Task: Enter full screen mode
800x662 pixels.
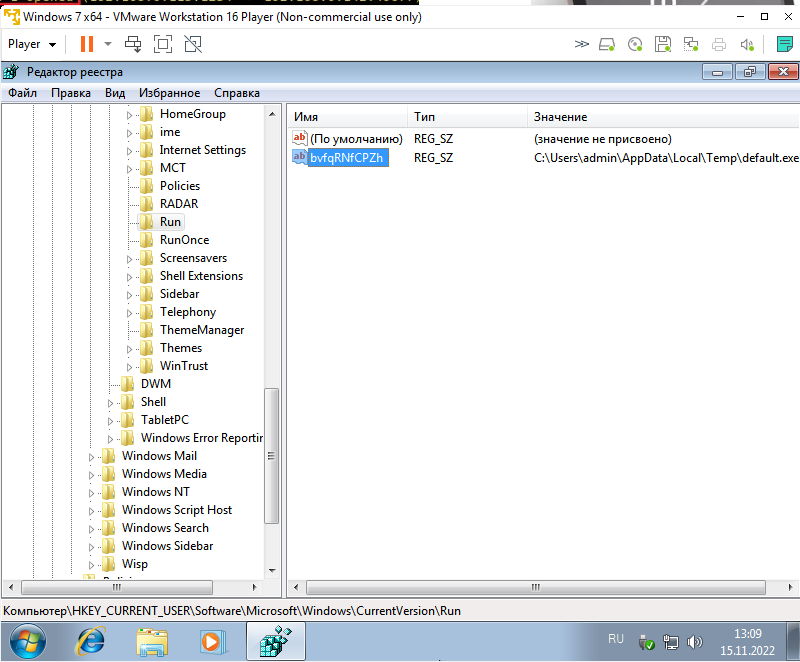Action: tap(163, 44)
